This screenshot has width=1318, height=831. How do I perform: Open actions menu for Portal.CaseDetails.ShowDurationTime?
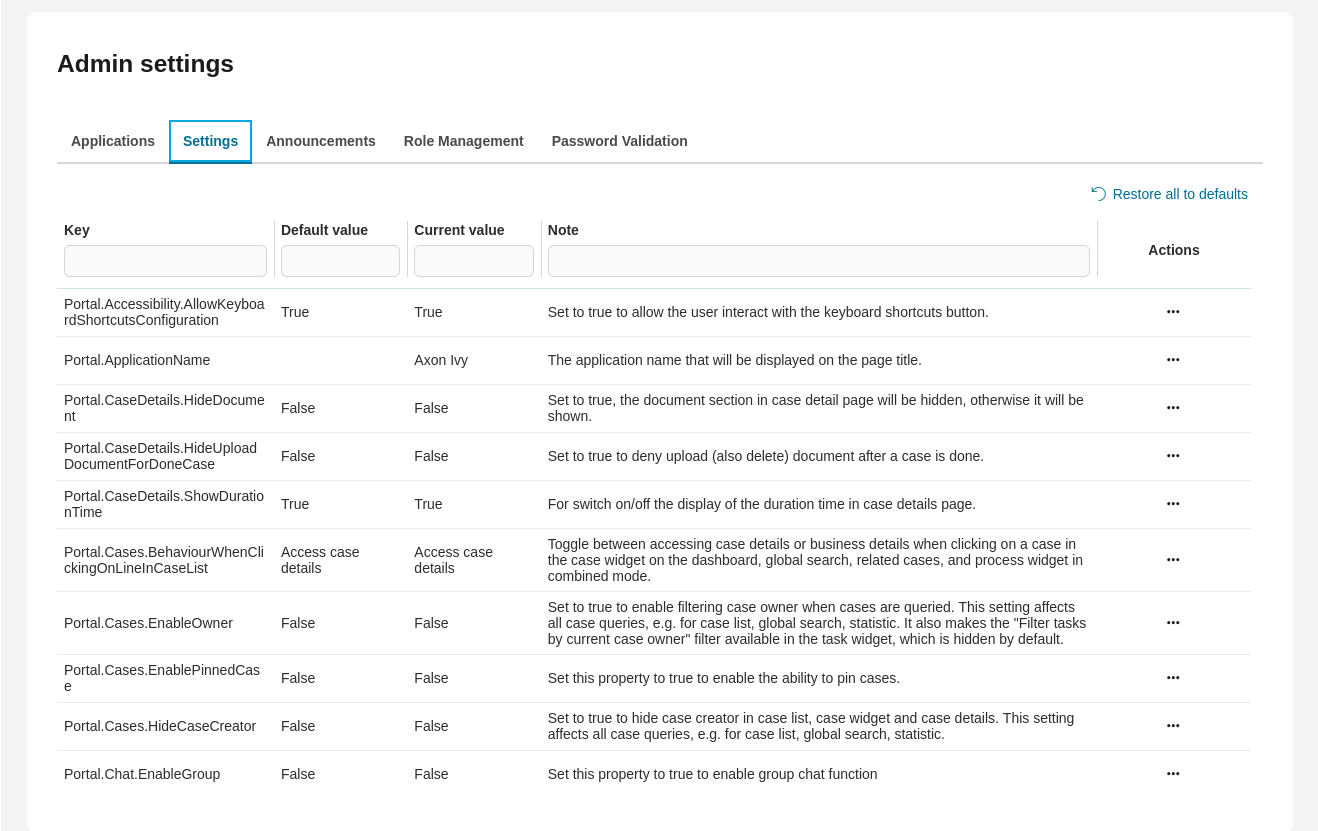(x=1172, y=503)
